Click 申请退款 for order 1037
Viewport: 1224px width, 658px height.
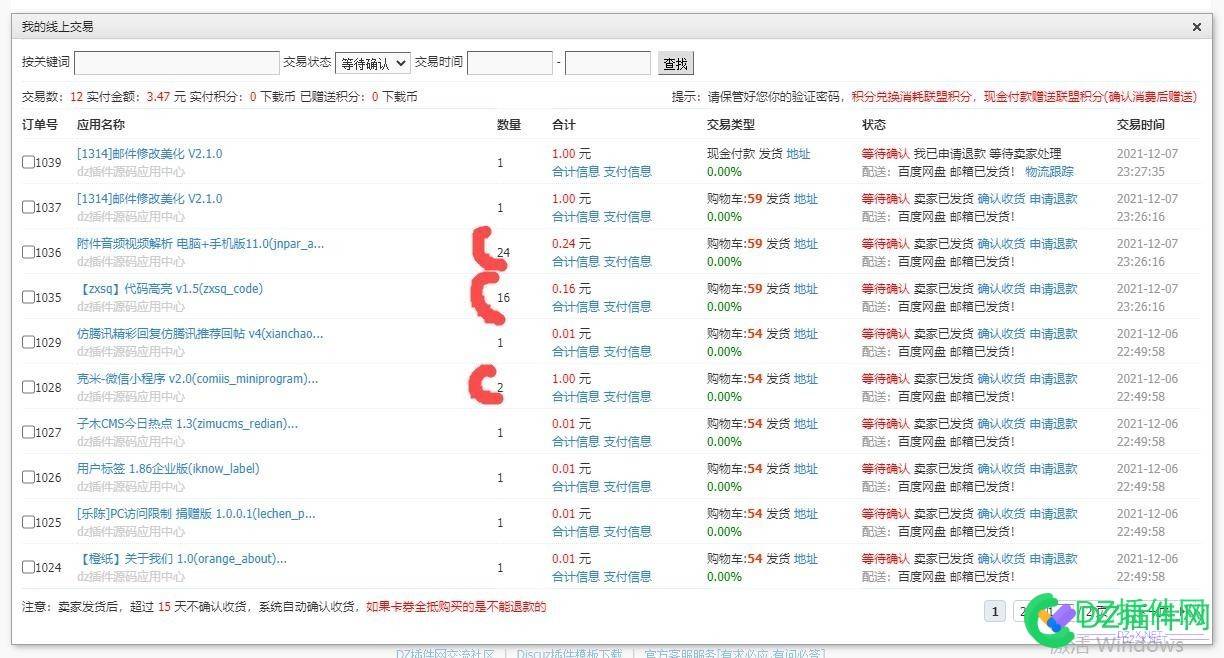(1054, 199)
